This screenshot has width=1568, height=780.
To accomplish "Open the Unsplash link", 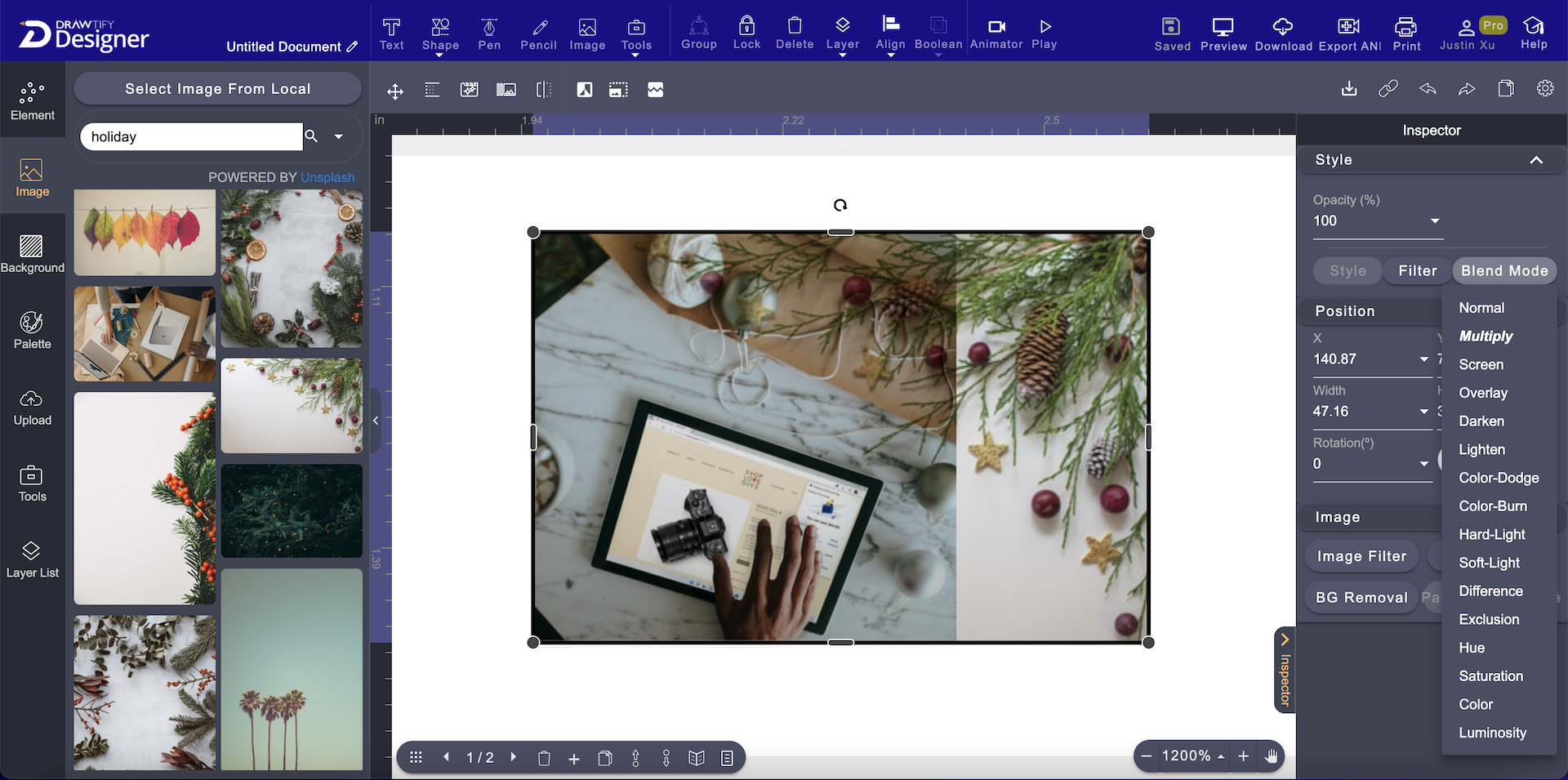I will pyautogui.click(x=327, y=177).
